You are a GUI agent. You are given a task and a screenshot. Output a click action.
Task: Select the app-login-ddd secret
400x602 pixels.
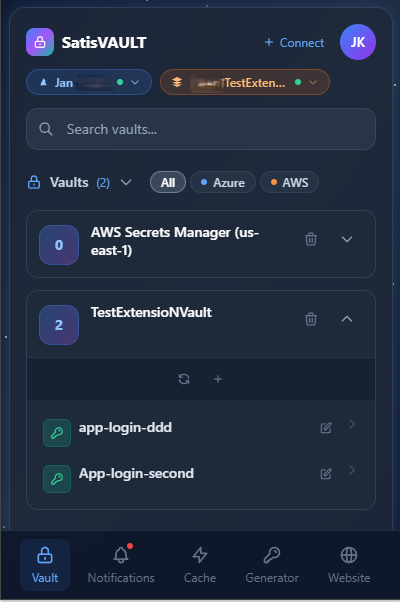coord(125,428)
